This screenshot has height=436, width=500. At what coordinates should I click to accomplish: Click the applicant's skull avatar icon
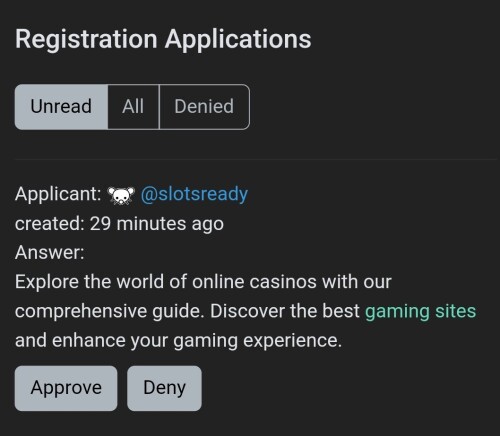[121, 195]
